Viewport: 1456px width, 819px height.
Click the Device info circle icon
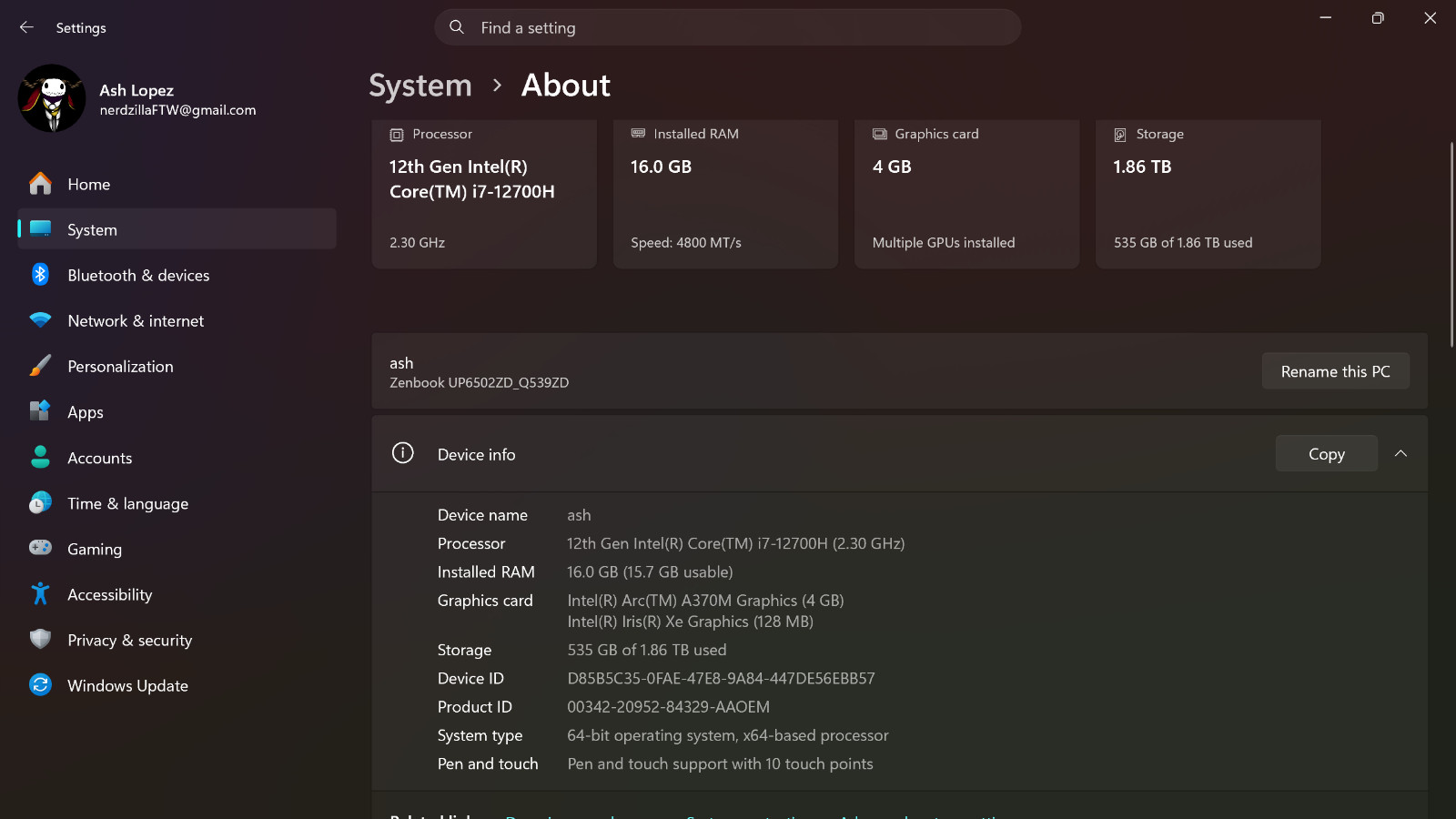(403, 453)
